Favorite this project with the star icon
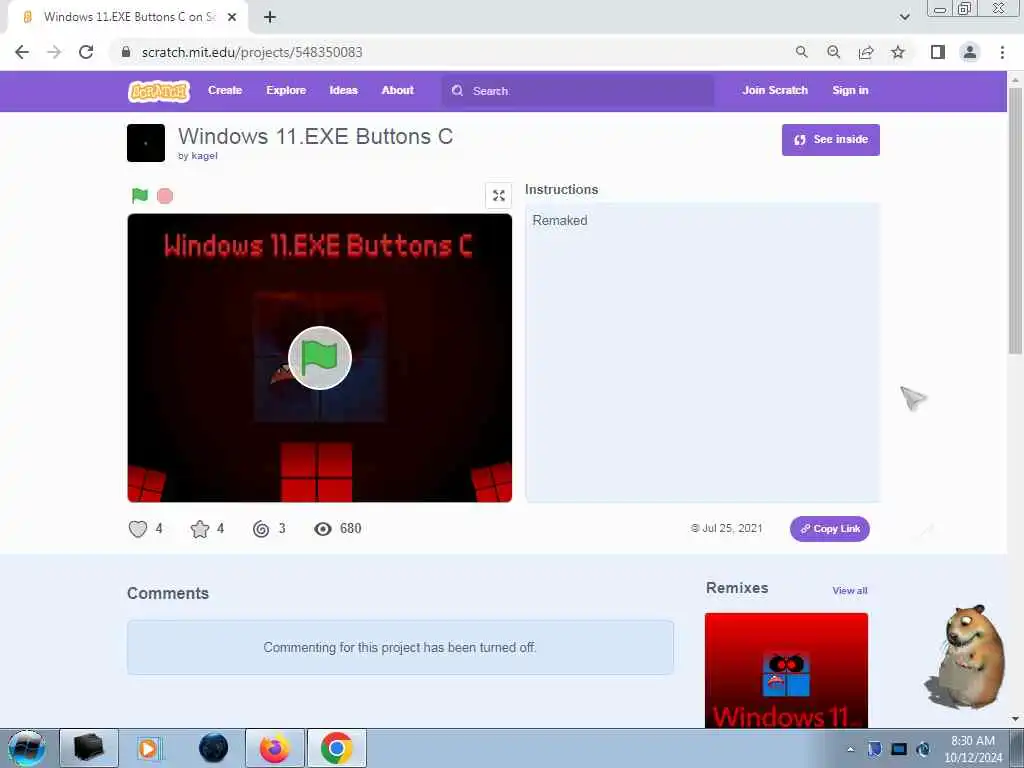Image resolution: width=1024 pixels, height=768 pixels. (200, 528)
